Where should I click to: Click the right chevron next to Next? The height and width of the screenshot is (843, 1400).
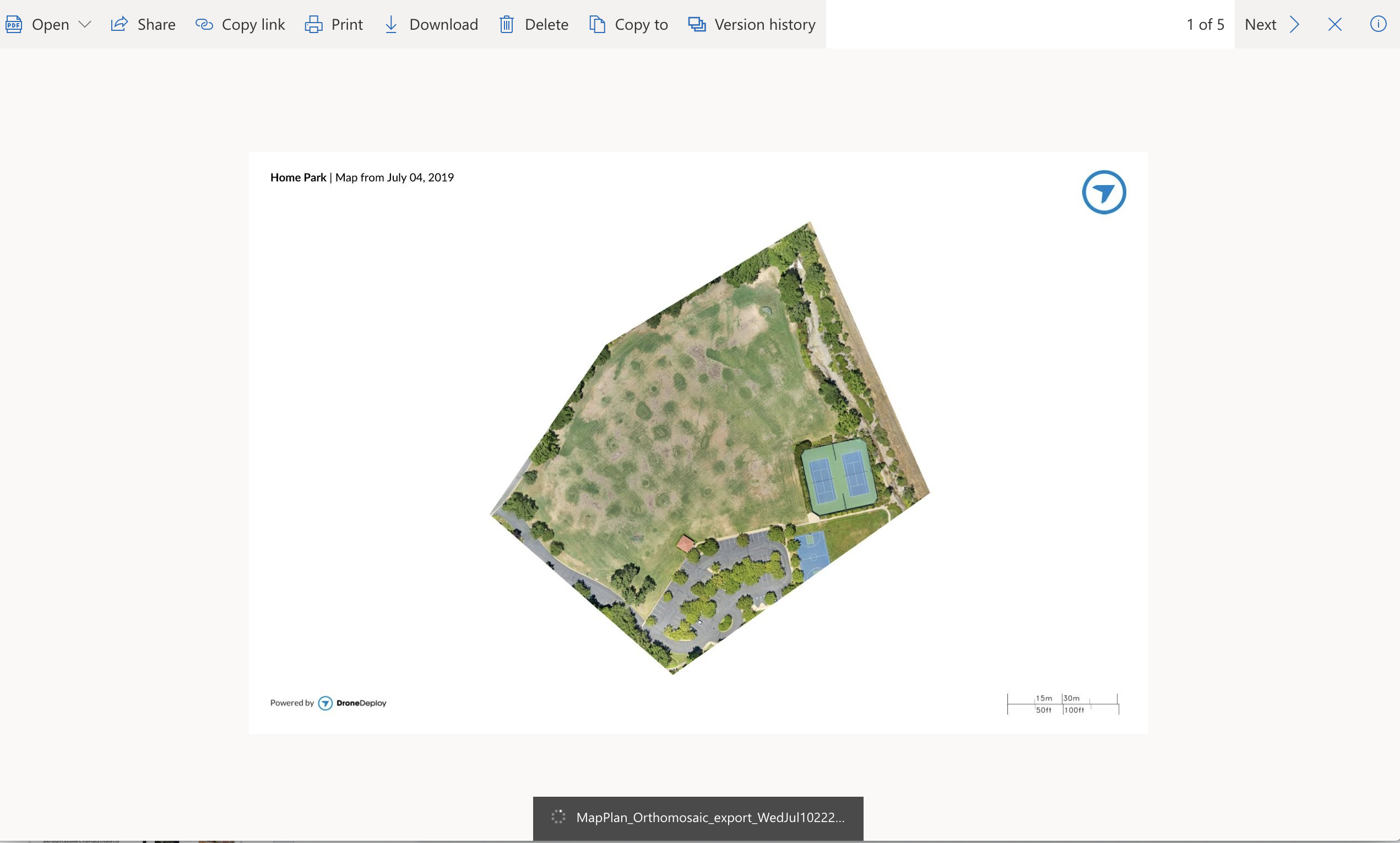tap(1294, 24)
